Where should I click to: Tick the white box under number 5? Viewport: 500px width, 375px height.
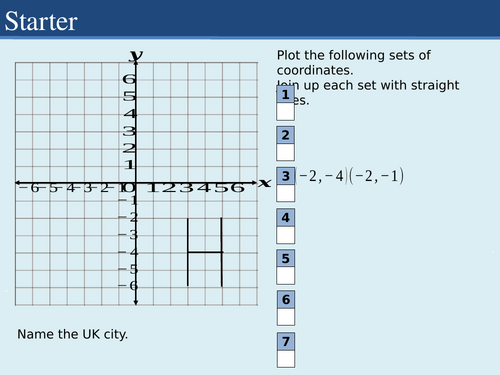coord(285,276)
